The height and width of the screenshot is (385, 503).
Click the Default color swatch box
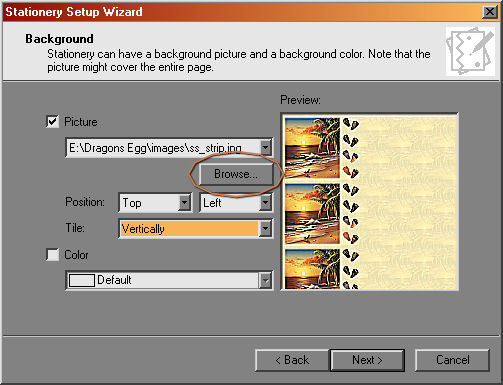click(82, 280)
